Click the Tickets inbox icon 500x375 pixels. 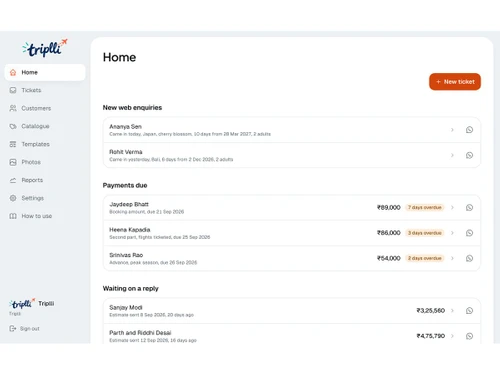point(13,90)
